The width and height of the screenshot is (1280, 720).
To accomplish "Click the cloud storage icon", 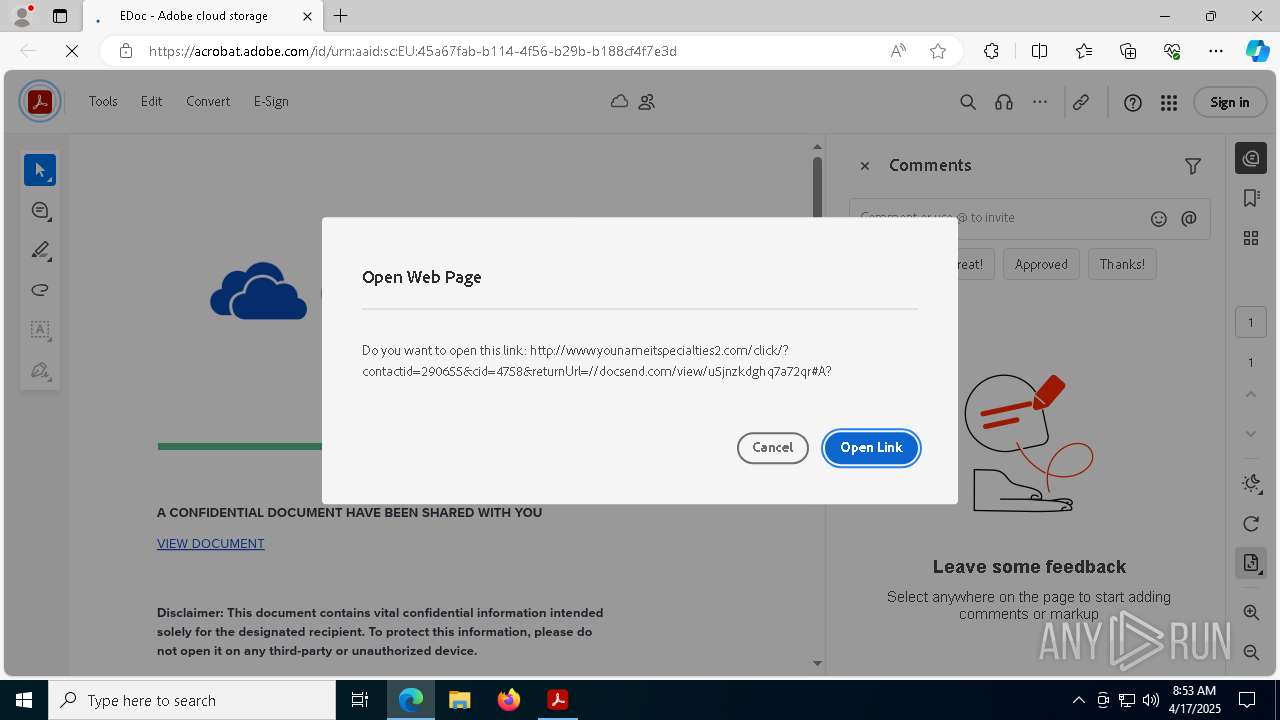I will [620, 101].
